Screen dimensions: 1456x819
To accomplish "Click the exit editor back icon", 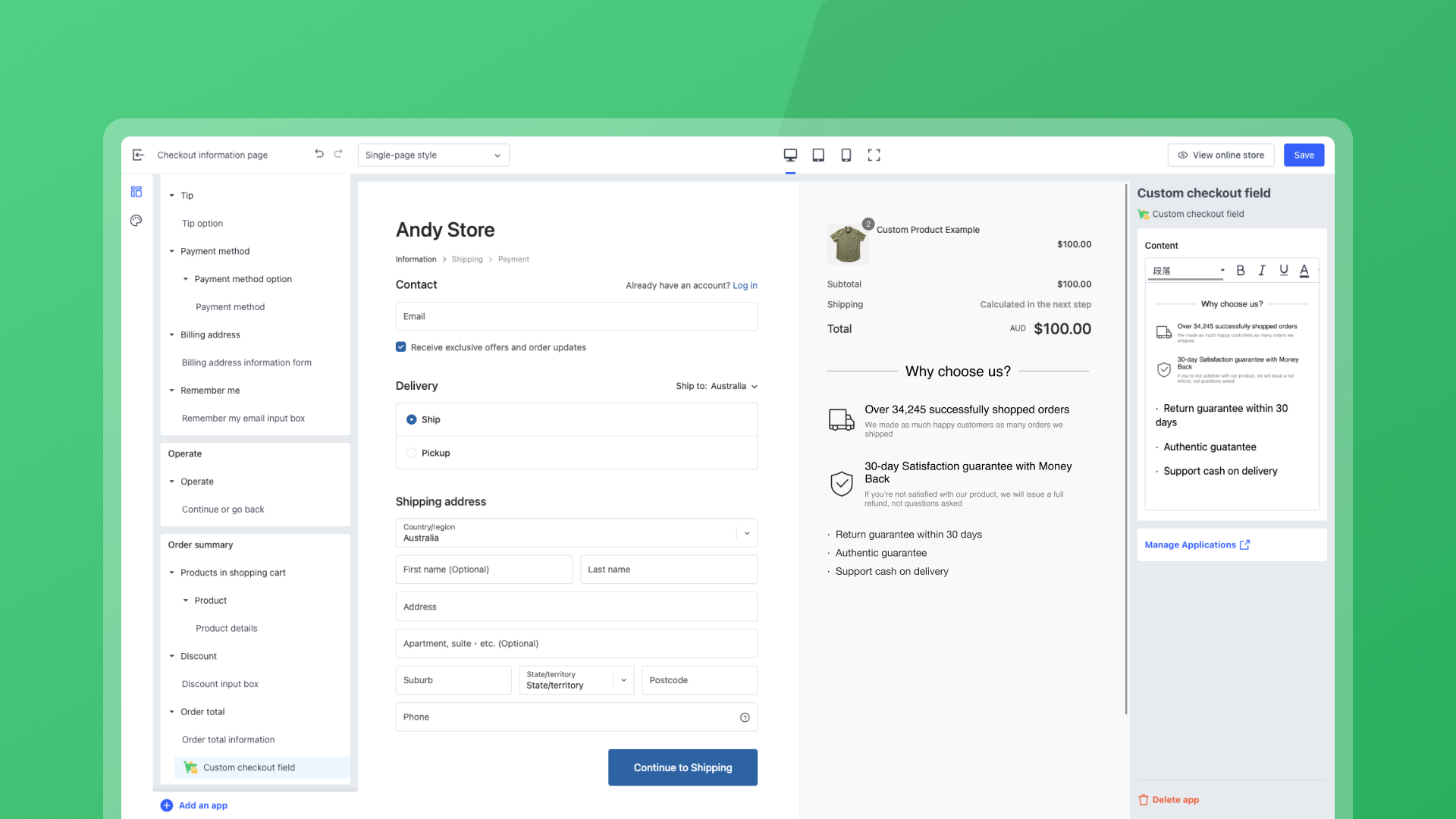I will coord(138,155).
